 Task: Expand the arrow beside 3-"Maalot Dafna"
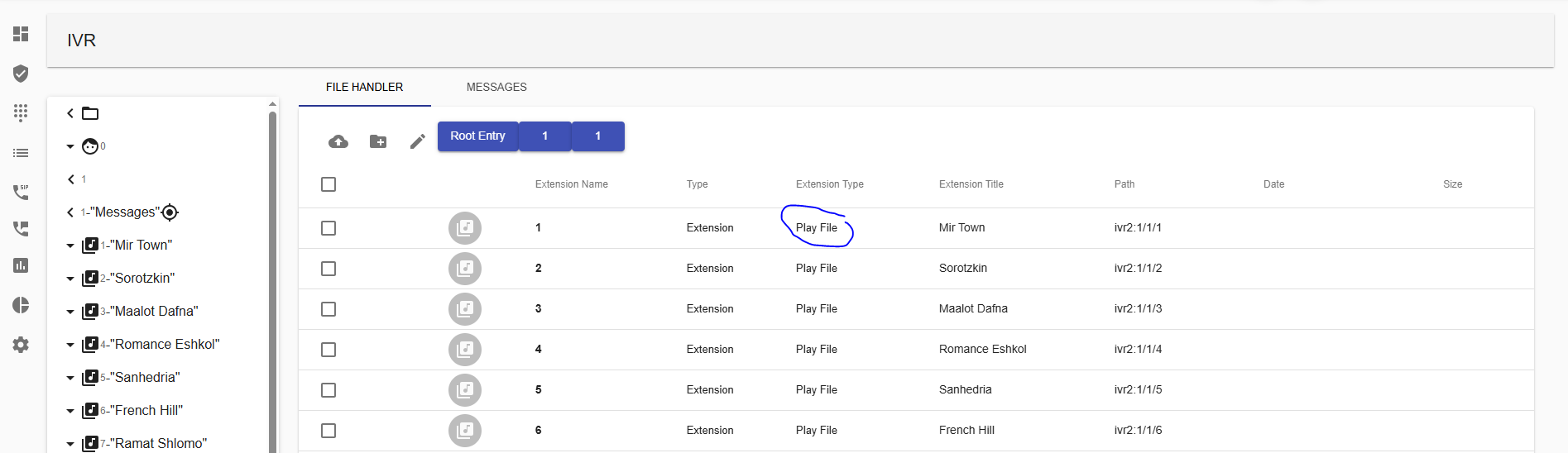click(70, 312)
